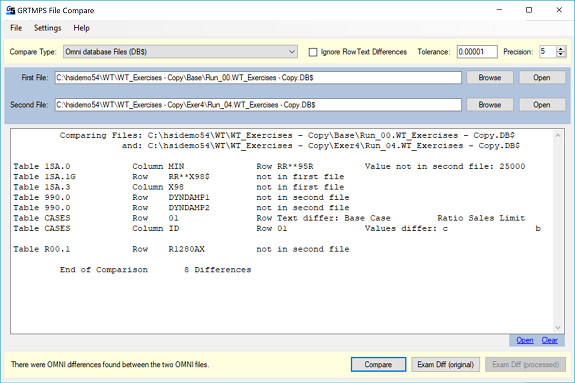
Task: Open the First File
Action: point(542,77)
